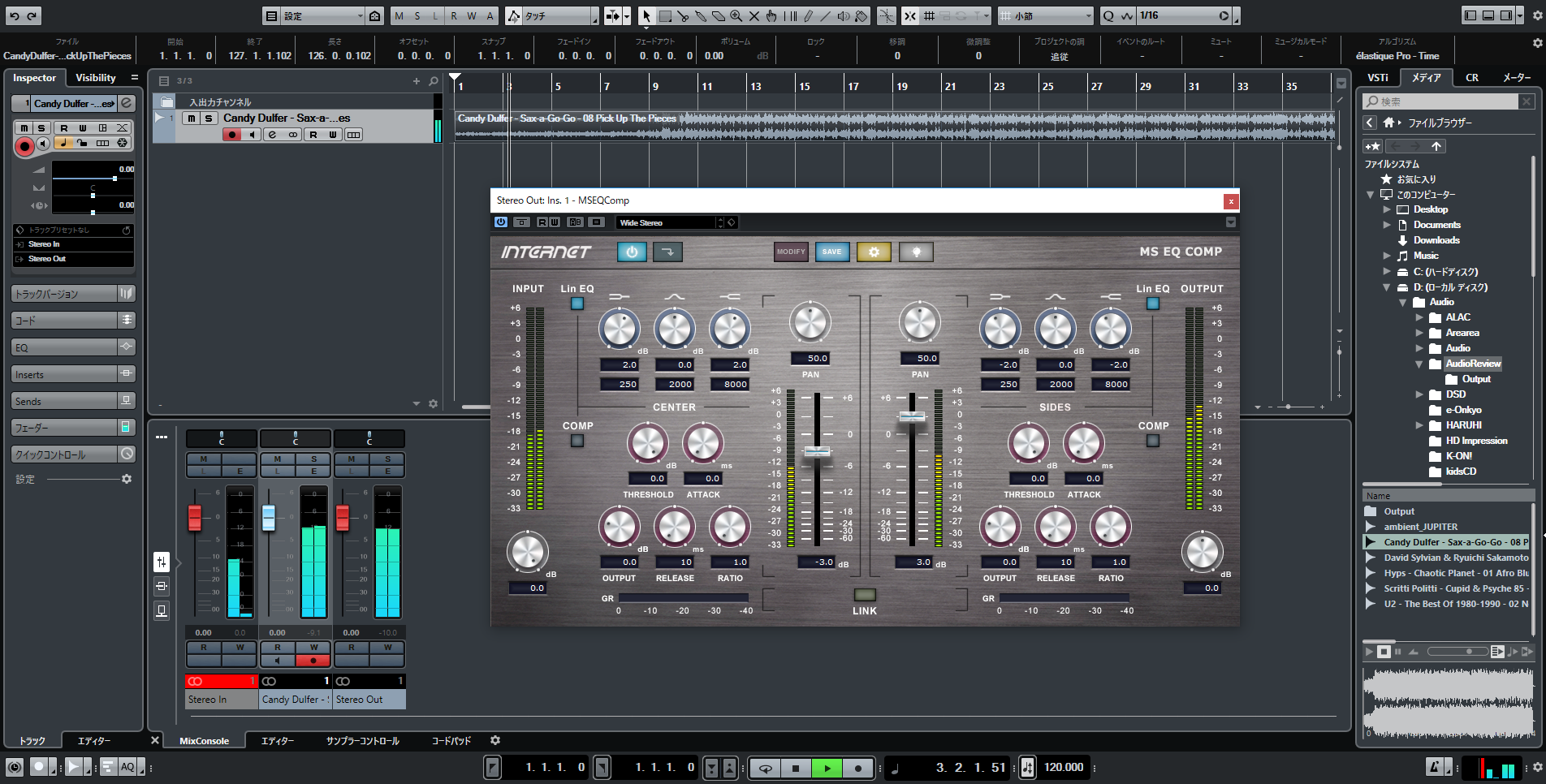Viewport: 1546px width, 784px height.
Task: Toggle Snap to Zero Crossing
Action: 887,15
